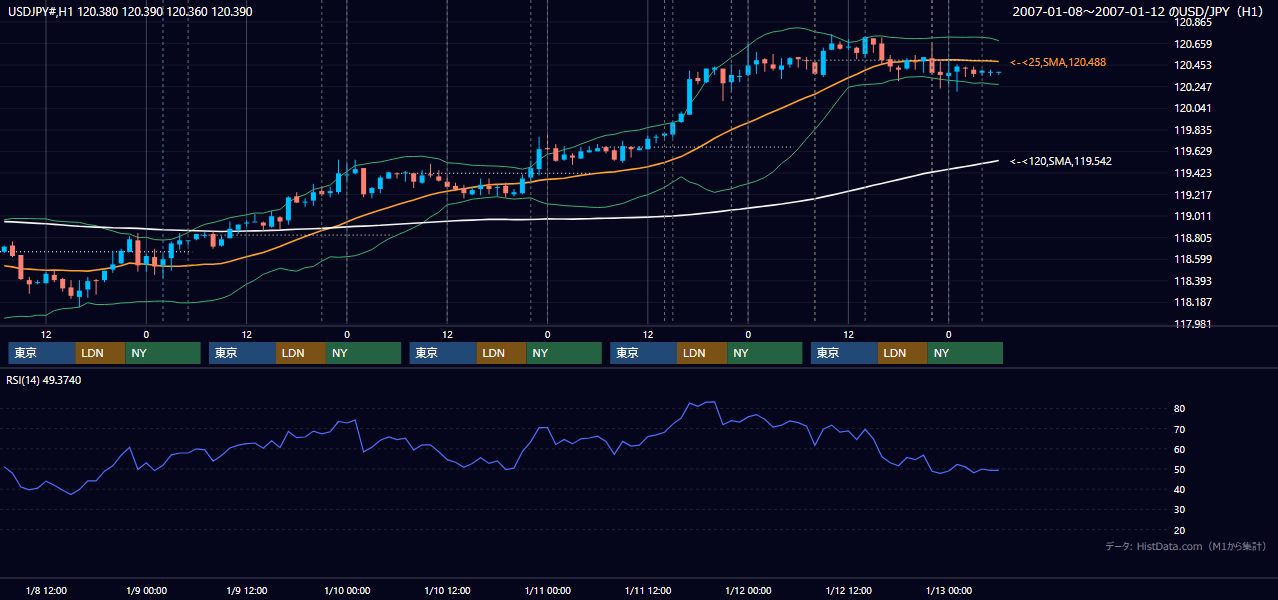This screenshot has height=600, width=1278.
Task: Select price axis value 120.453
Action: pyautogui.click(x=1194, y=66)
